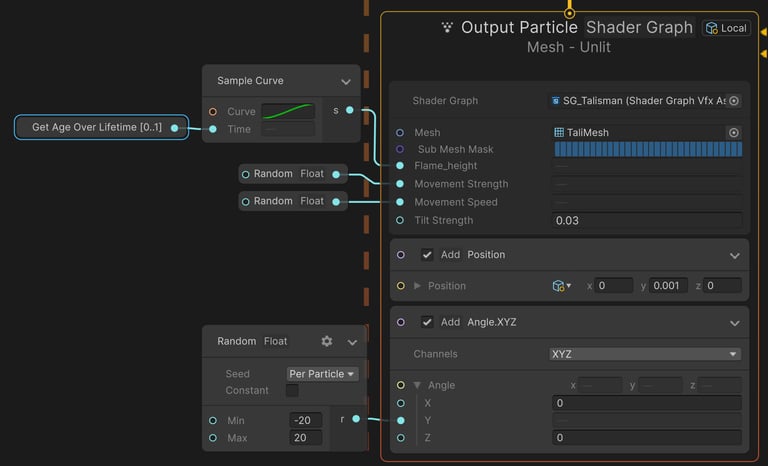Select the Get Age Over Lifetime node
Image resolution: width=768 pixels, height=466 pixels.
tap(96, 127)
